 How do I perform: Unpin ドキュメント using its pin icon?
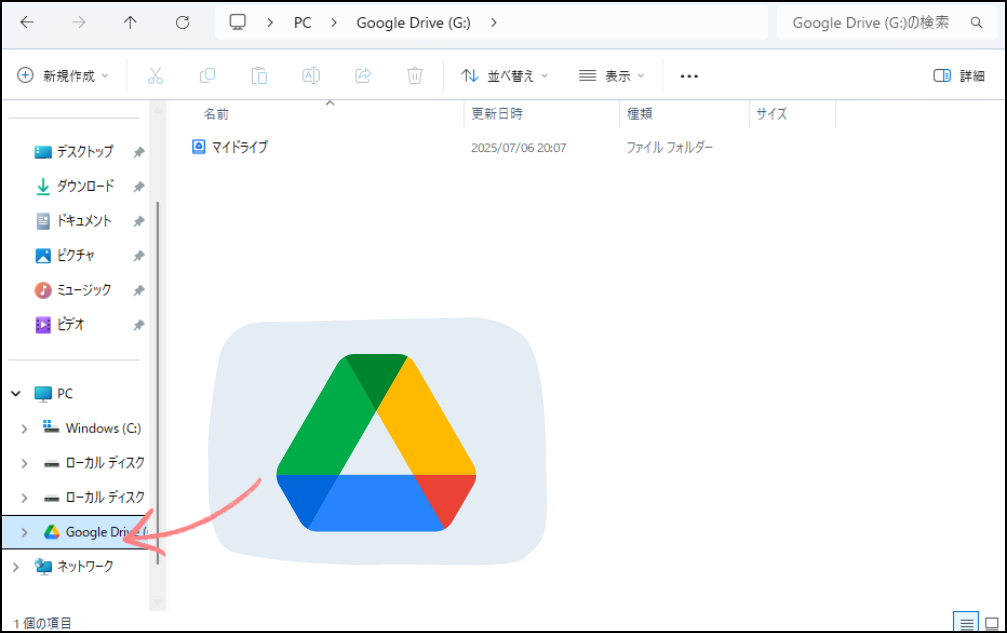click(x=139, y=221)
